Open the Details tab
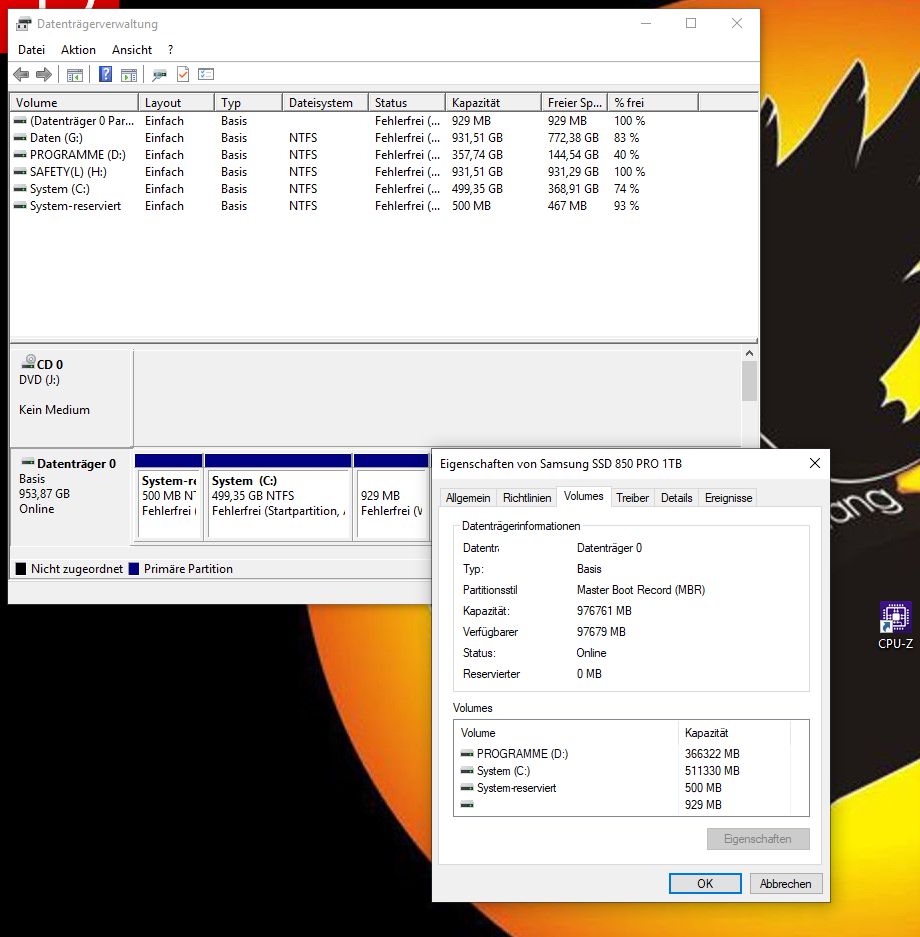The image size is (920, 937). (676, 498)
